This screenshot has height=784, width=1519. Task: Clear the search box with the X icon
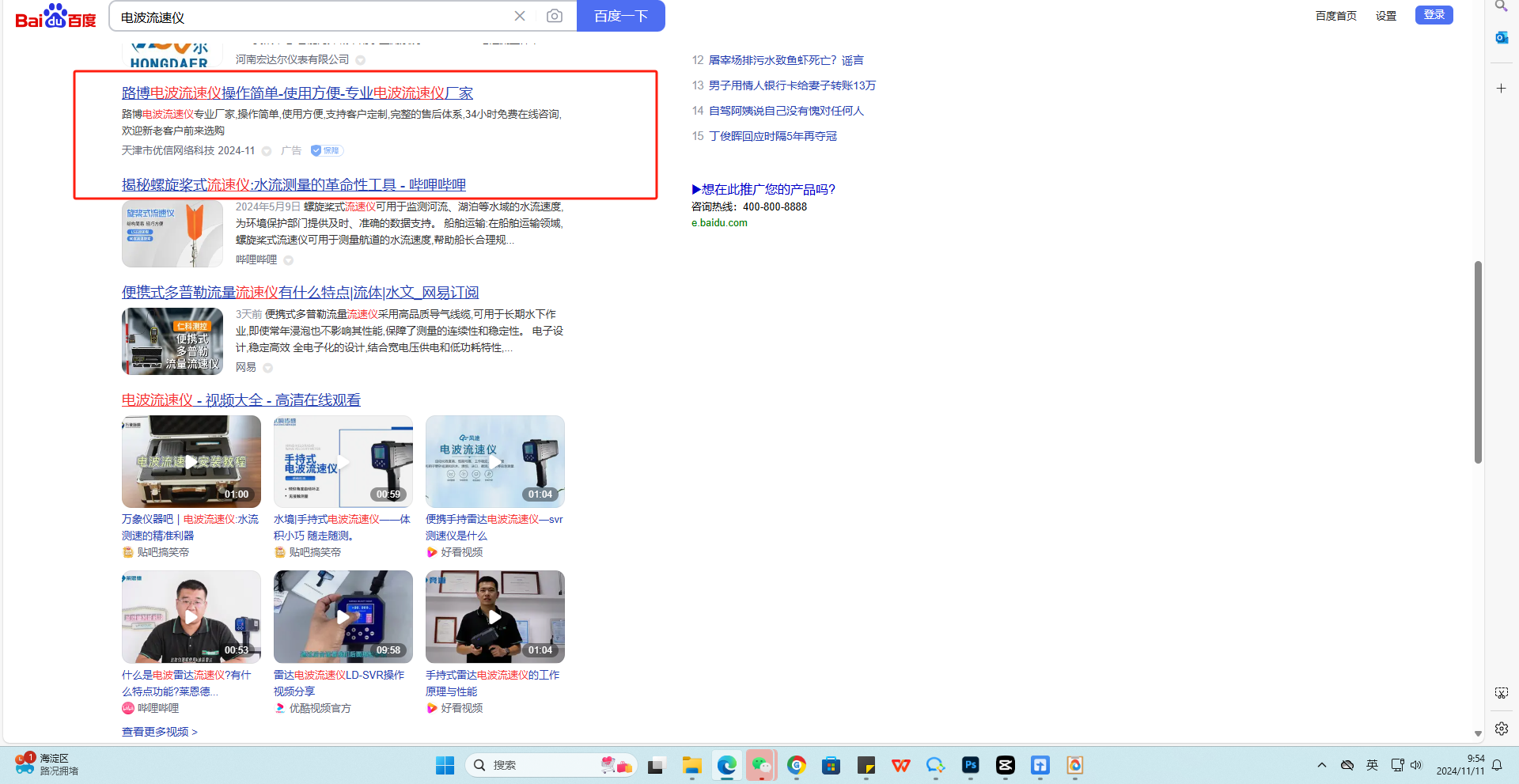[x=520, y=16]
